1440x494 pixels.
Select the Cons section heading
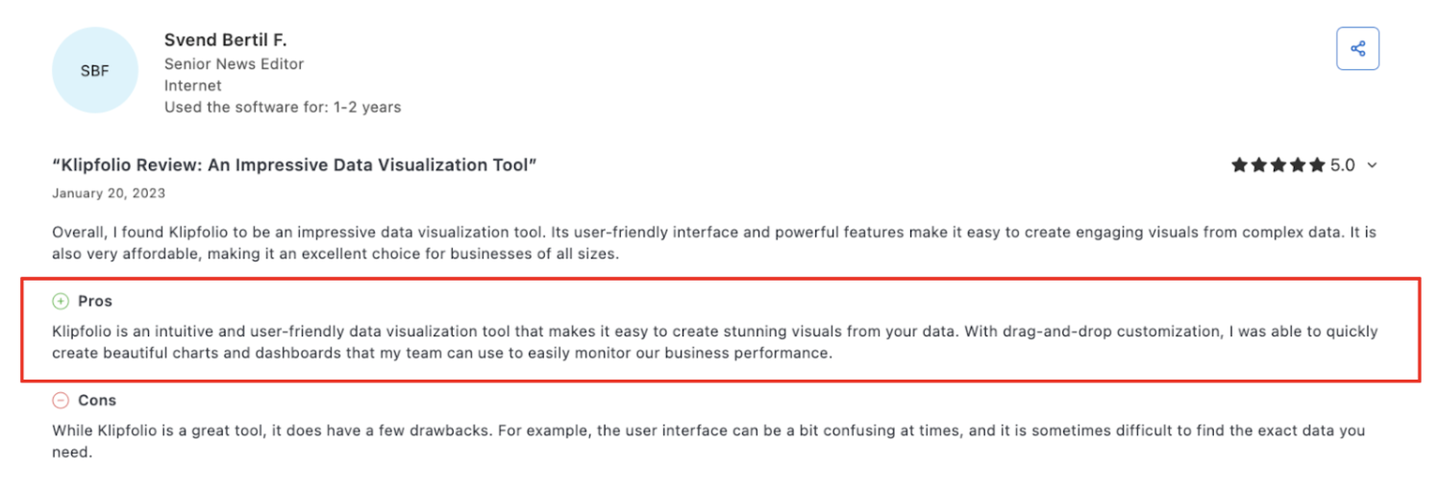point(97,400)
